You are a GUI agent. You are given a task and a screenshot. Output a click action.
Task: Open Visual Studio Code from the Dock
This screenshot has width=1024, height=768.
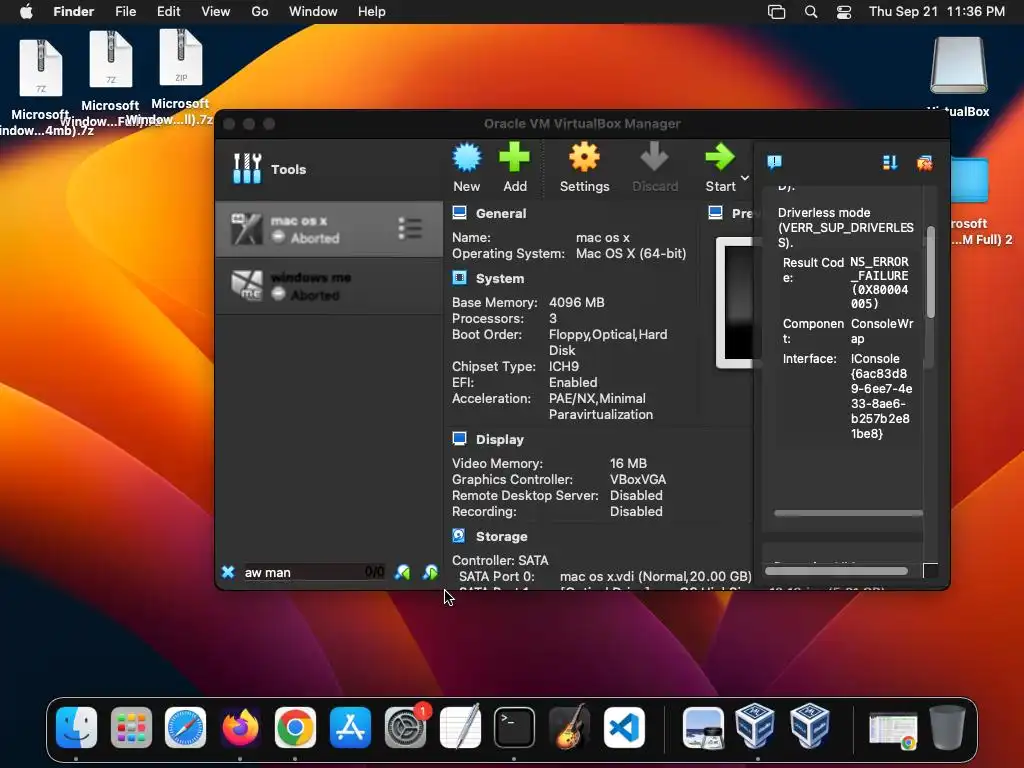pos(624,727)
